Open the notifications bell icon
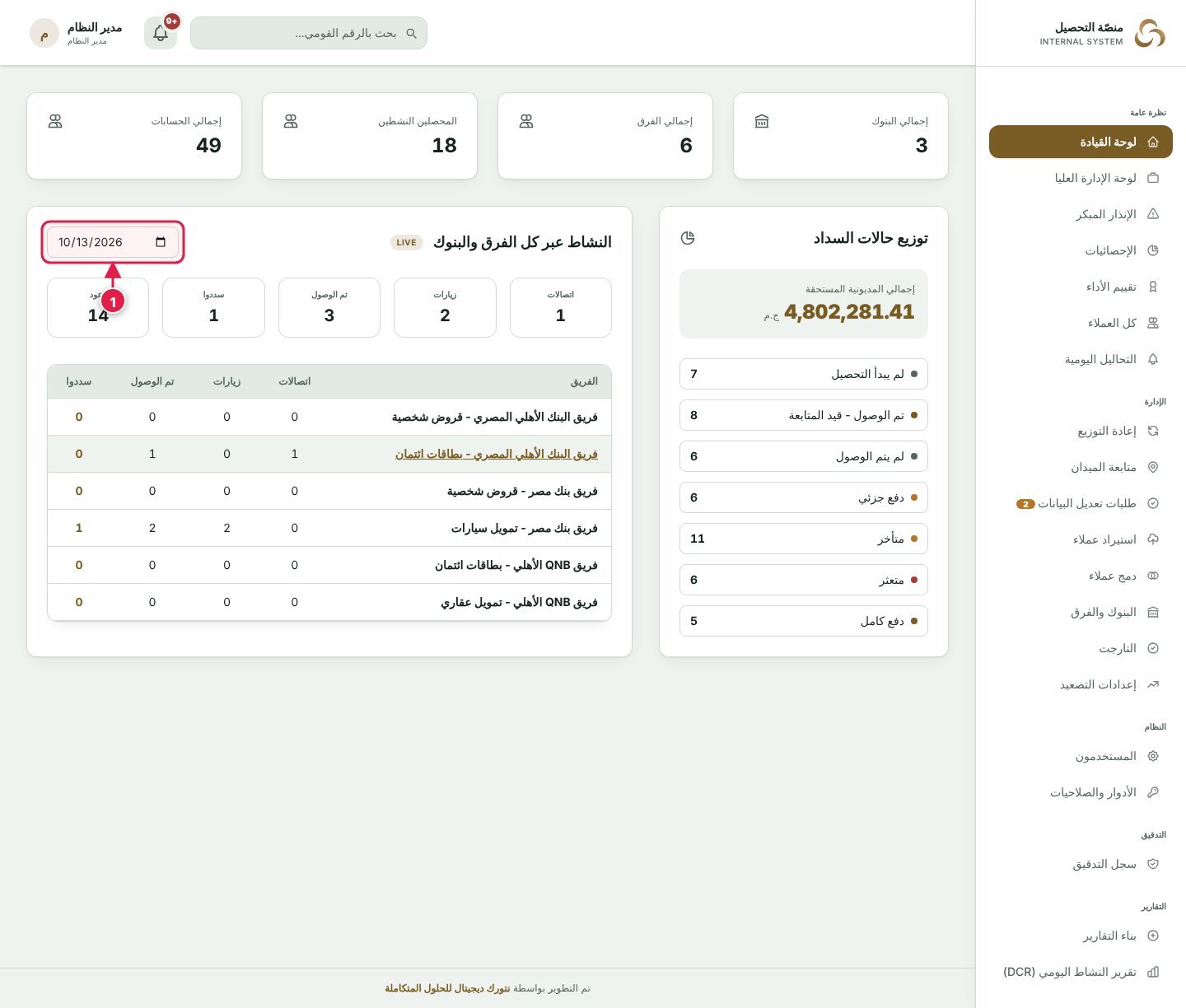 coord(161,33)
